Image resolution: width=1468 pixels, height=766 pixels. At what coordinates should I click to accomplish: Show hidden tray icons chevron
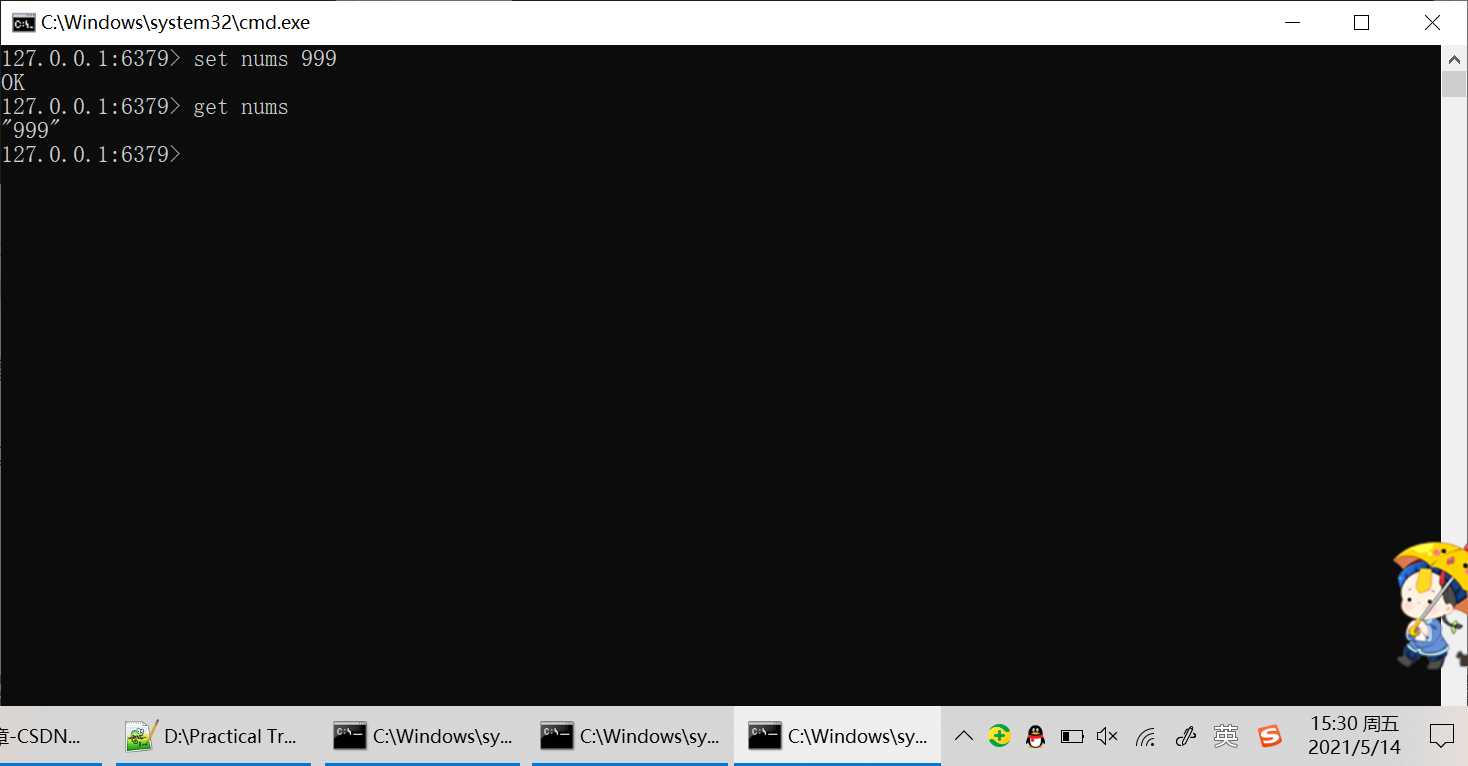pyautogui.click(x=964, y=736)
